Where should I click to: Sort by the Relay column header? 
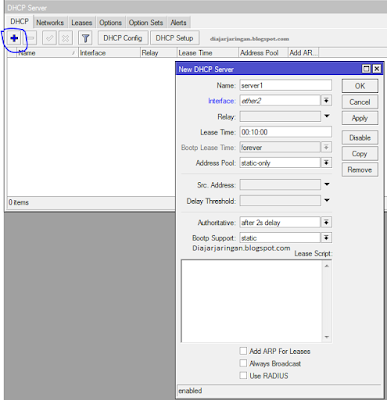tap(158, 53)
